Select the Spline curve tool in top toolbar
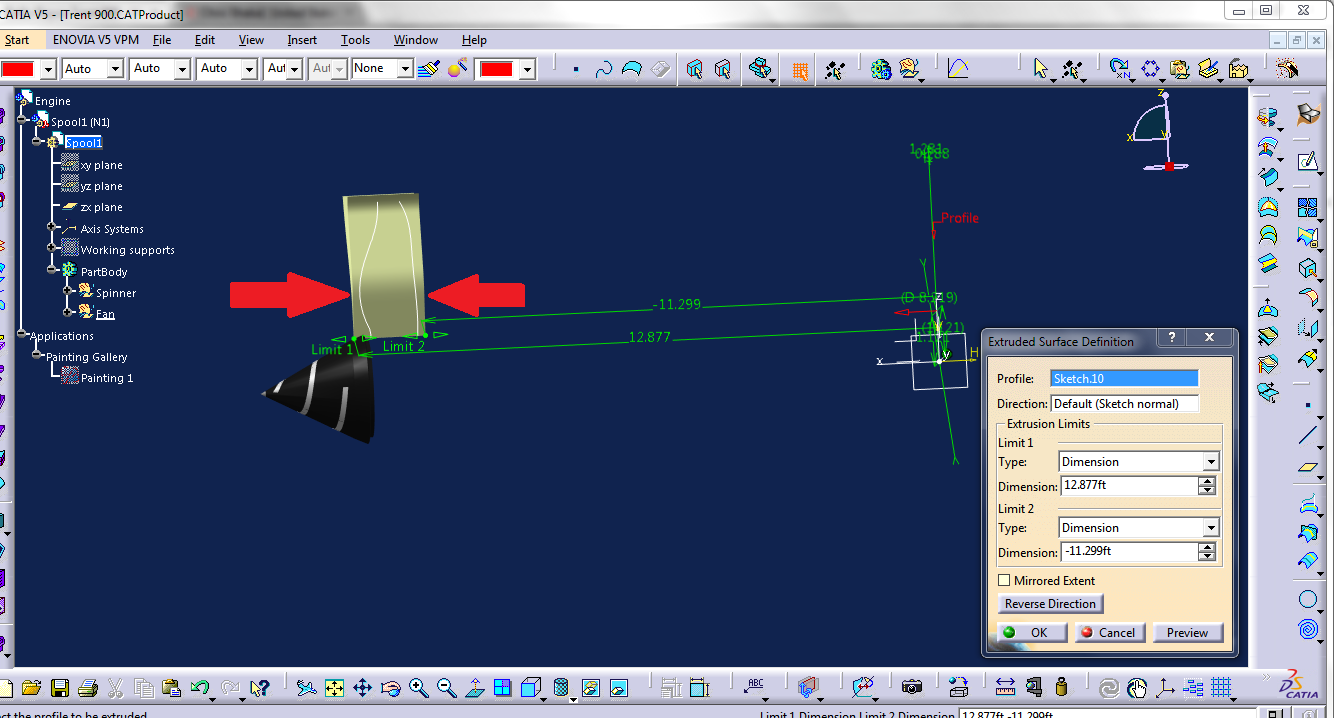 (x=604, y=69)
